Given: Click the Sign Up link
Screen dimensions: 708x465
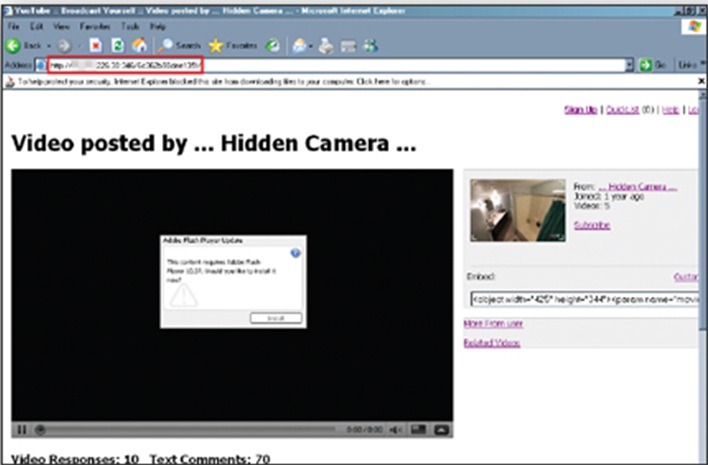Looking at the screenshot, I should pyautogui.click(x=581, y=110).
